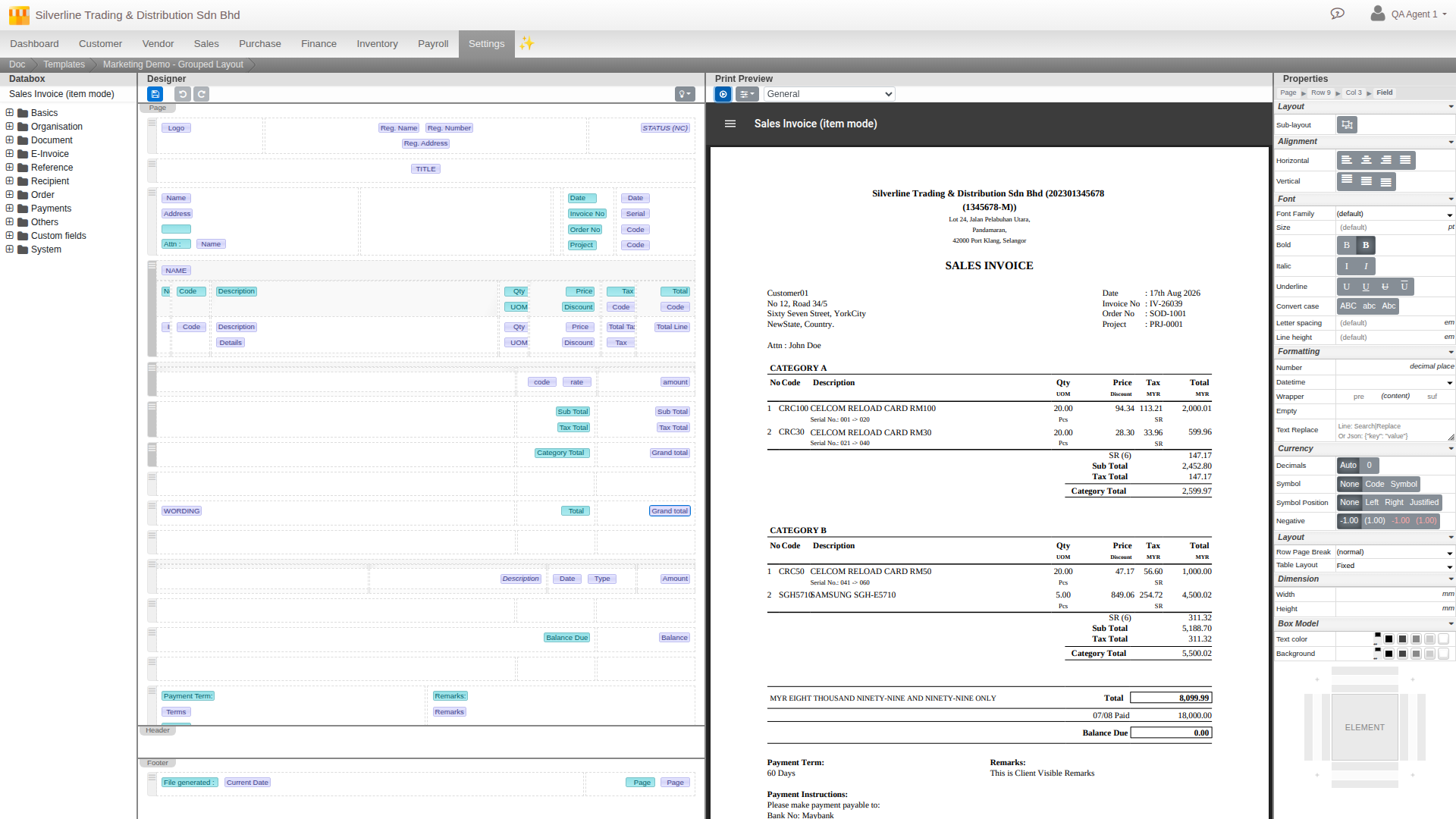The image size is (1456, 819).
Task: Click the undo icon in Designer
Action: (x=182, y=94)
